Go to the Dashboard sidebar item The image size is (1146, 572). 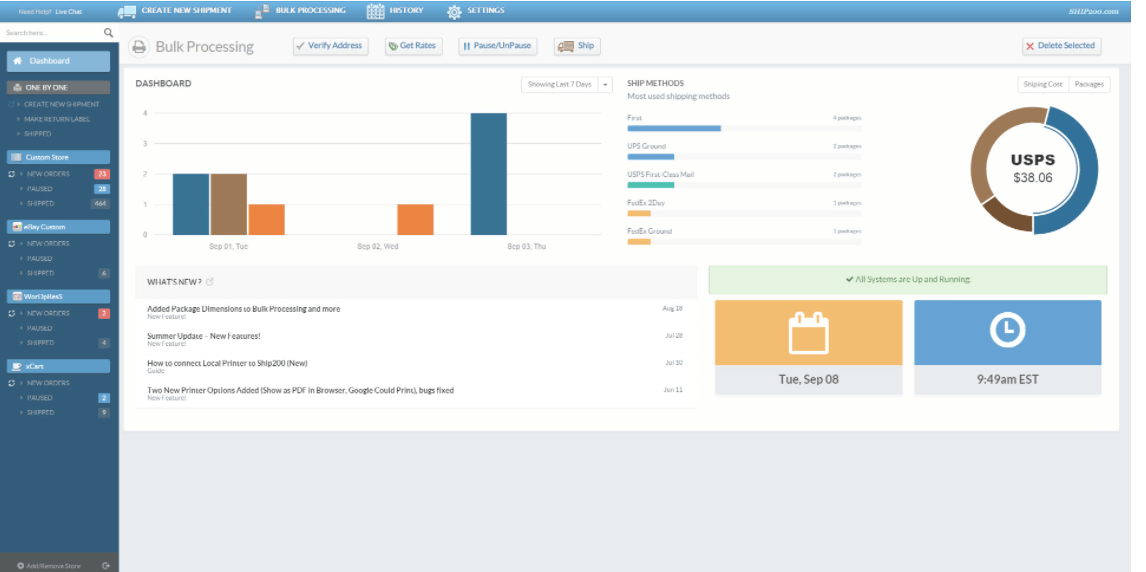pyautogui.click(x=58, y=61)
